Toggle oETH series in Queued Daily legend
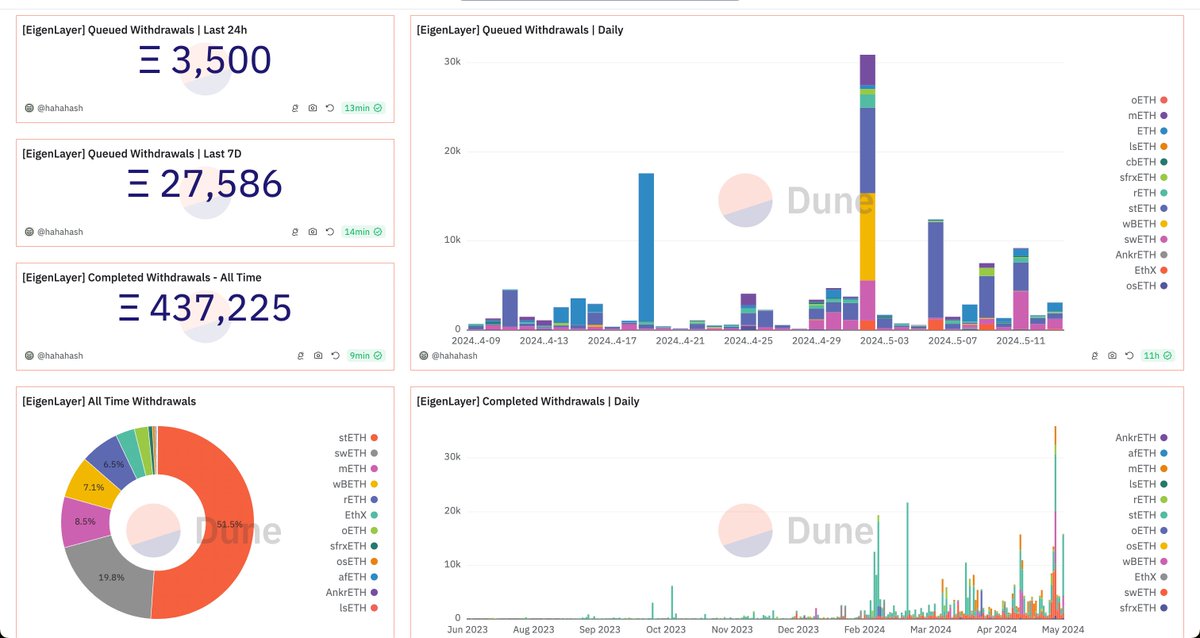This screenshot has height=638, width=1200. [x=1149, y=100]
